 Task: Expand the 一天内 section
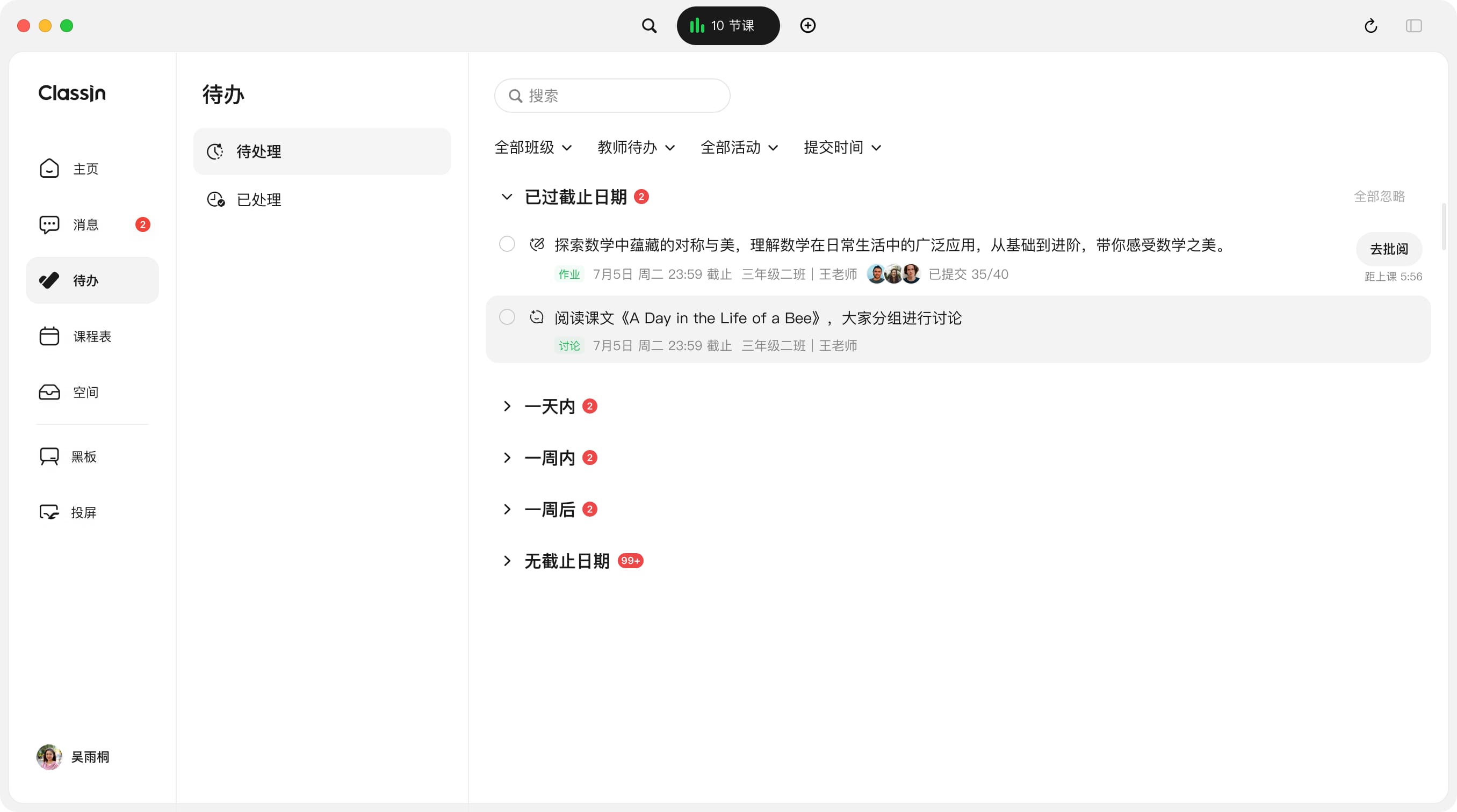click(507, 406)
